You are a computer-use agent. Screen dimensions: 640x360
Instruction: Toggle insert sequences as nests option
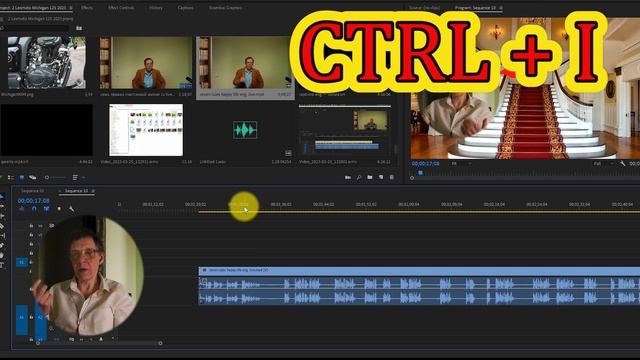22,209
